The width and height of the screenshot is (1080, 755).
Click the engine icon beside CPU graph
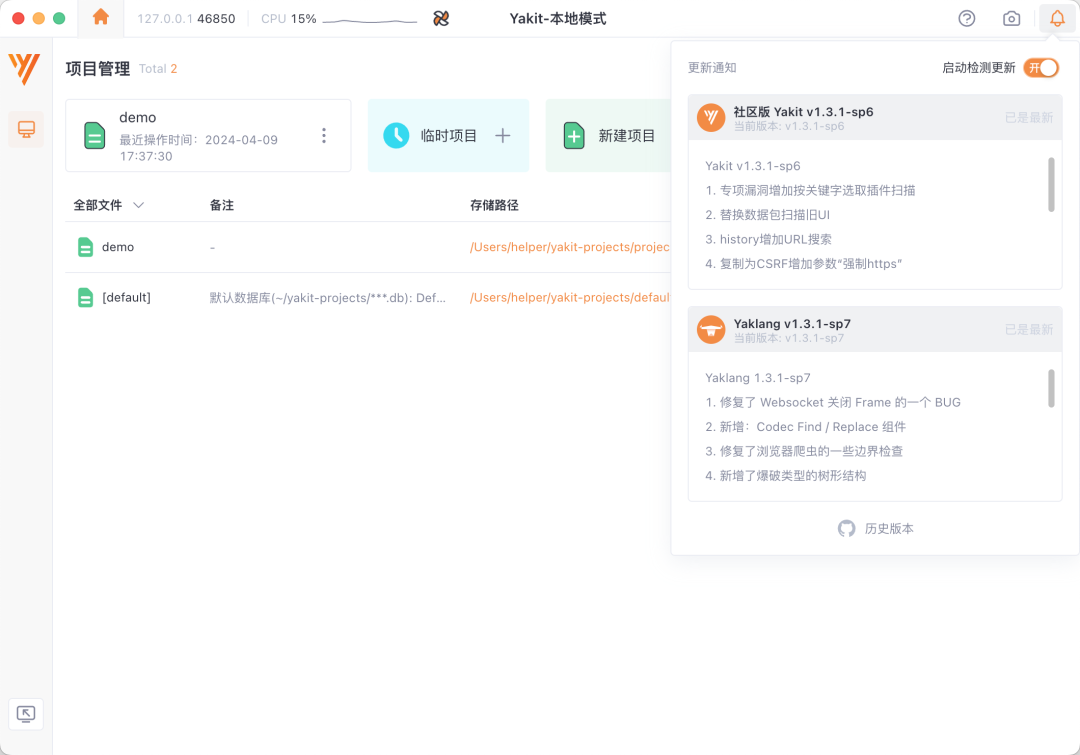(441, 19)
